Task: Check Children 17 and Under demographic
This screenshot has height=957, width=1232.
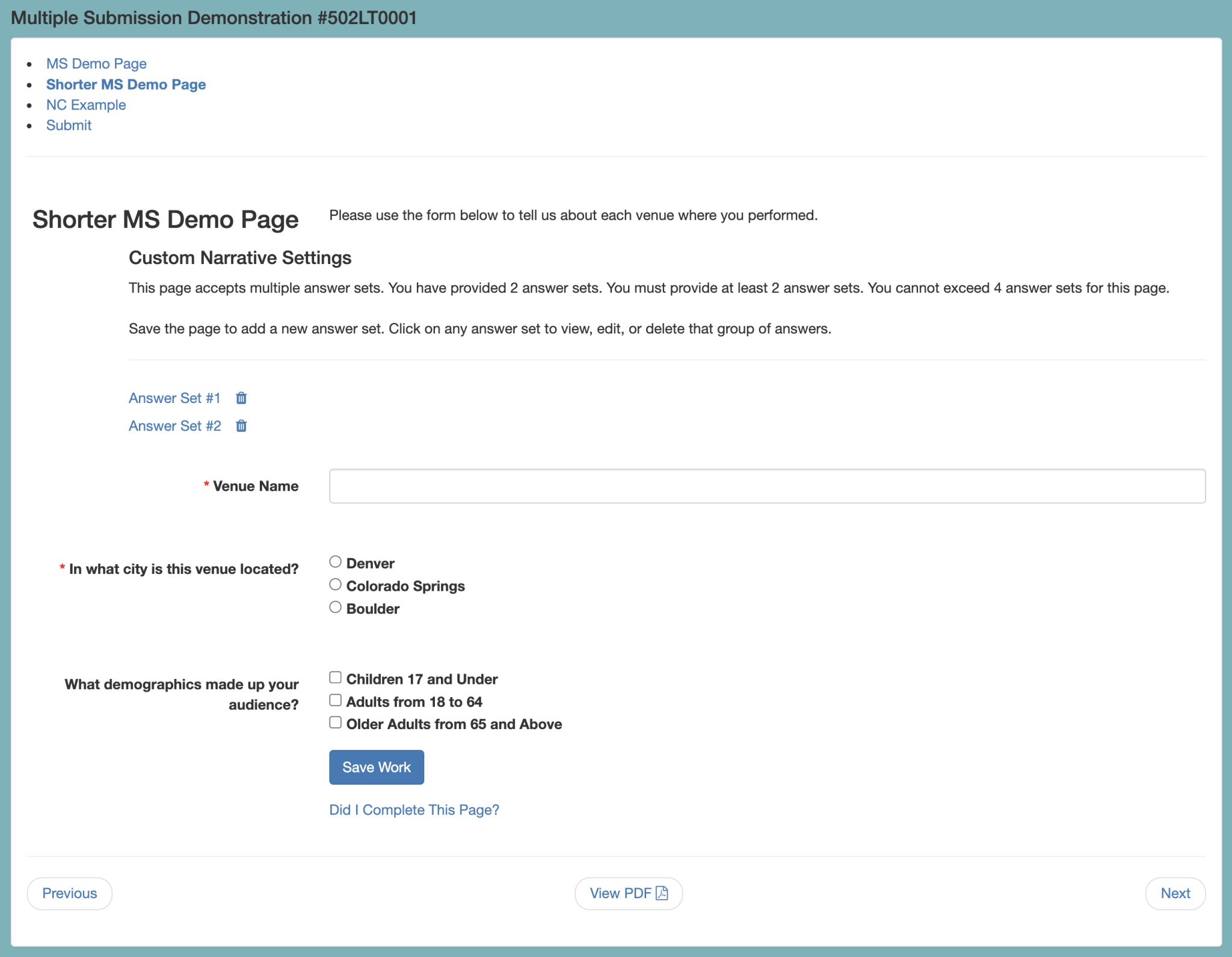Action: tap(336, 677)
